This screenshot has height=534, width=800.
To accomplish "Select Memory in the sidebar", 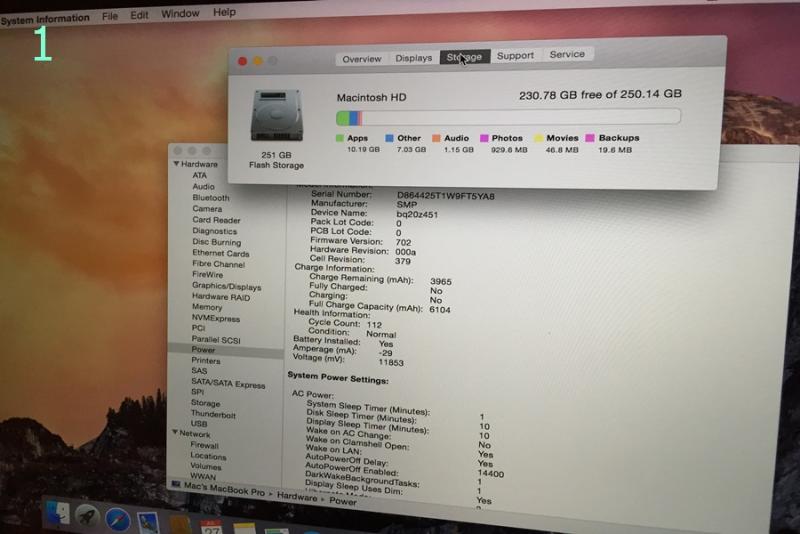I will [x=207, y=307].
